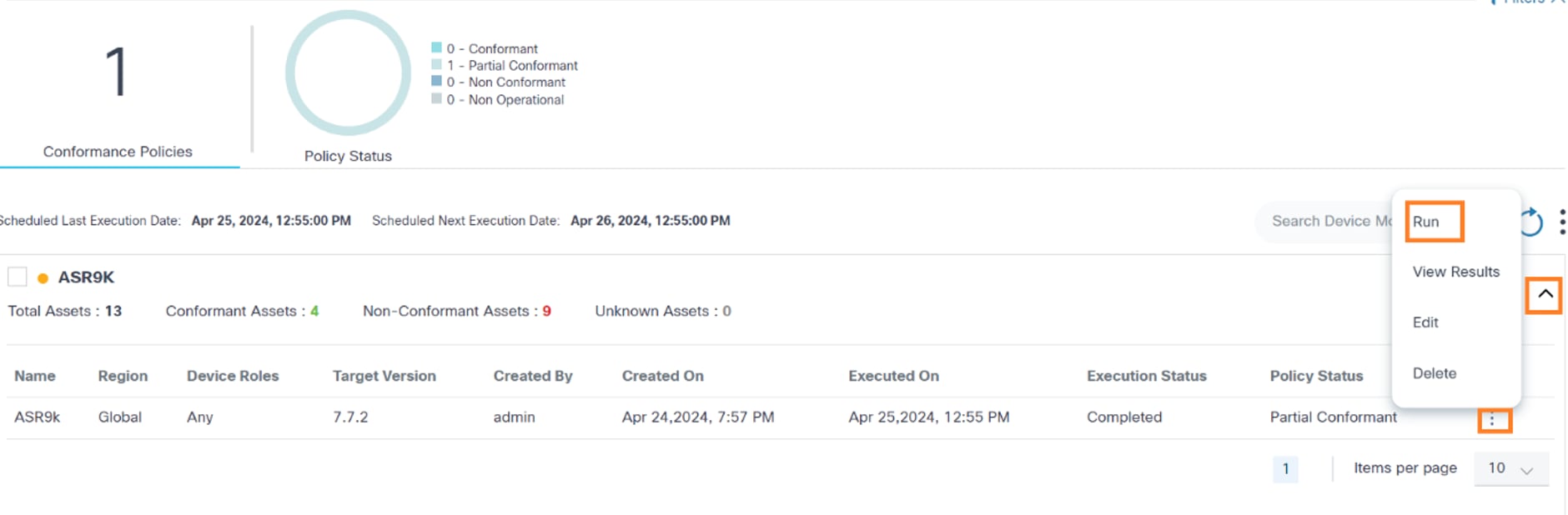Open the Conformance Policies tab
The height and width of the screenshot is (515, 1568).
[x=118, y=152]
